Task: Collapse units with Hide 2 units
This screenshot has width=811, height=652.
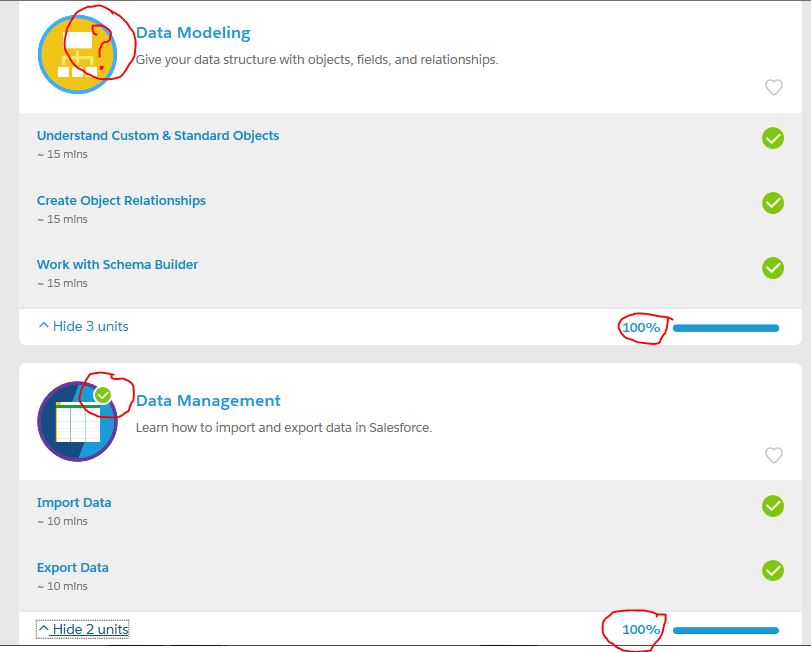Action: [83, 629]
